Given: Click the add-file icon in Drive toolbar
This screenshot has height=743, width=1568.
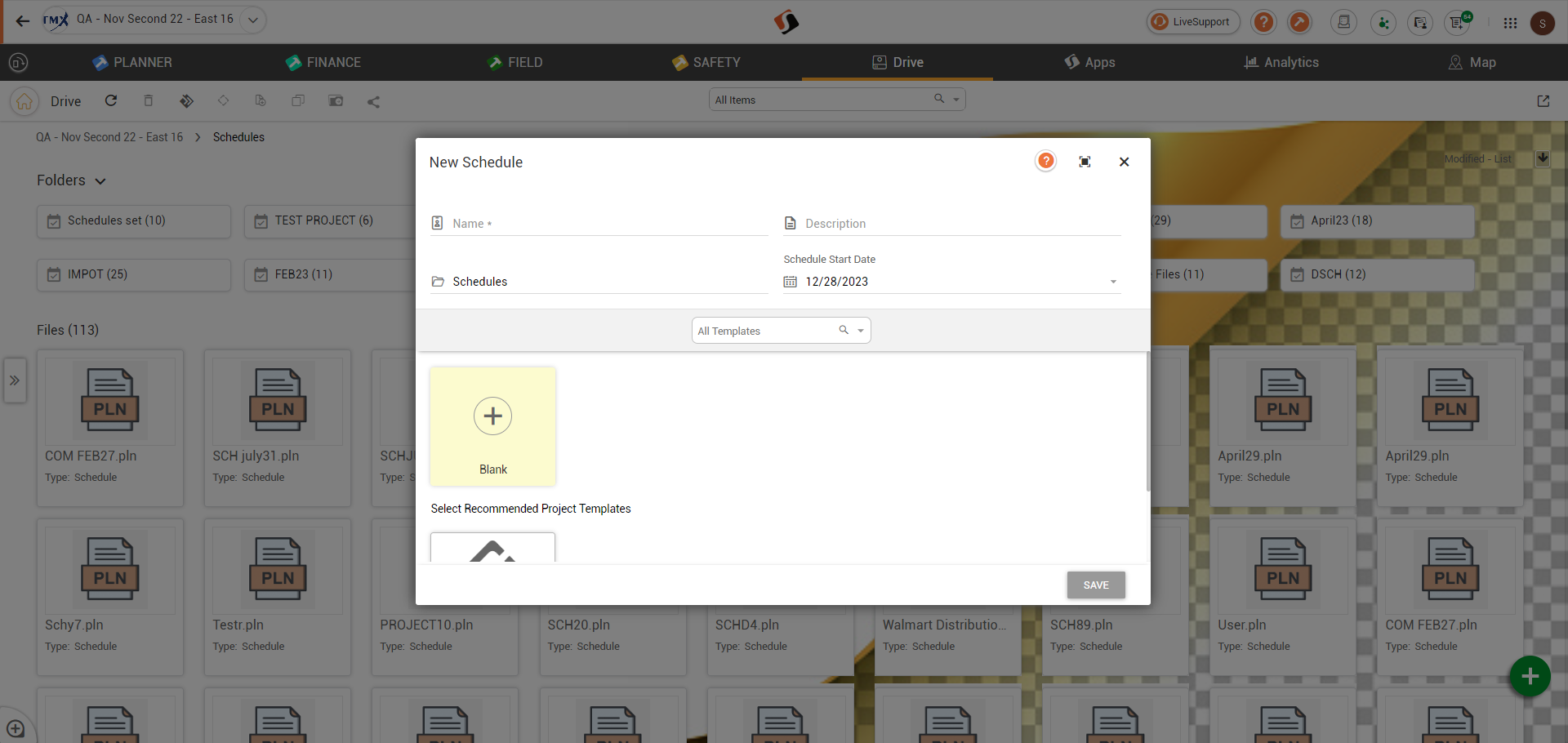Looking at the screenshot, I should pyautogui.click(x=261, y=100).
